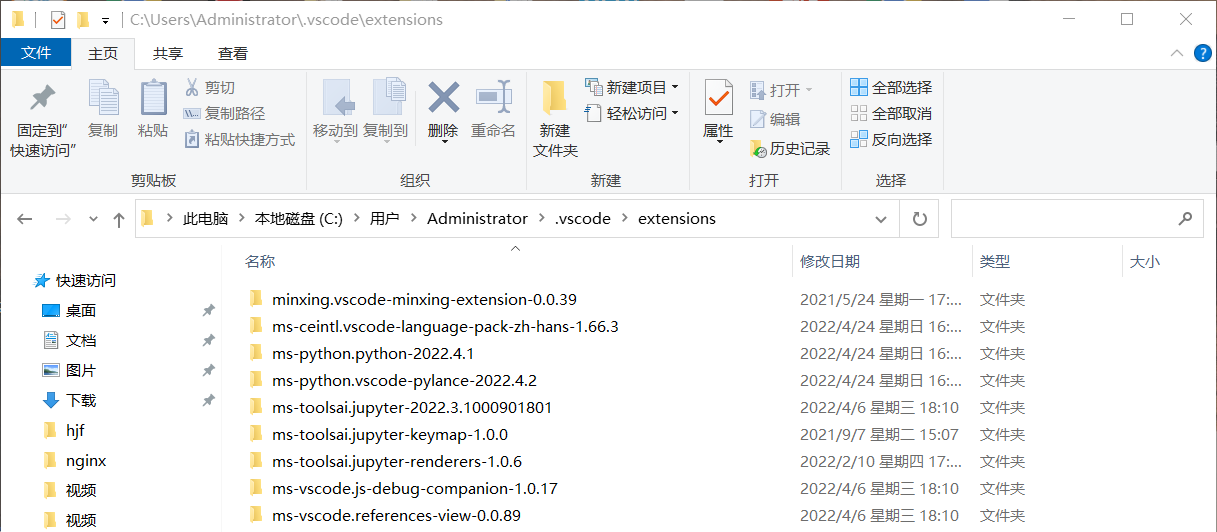
Task: Click the Cut (剪切) scissors icon
Action: pos(192,88)
